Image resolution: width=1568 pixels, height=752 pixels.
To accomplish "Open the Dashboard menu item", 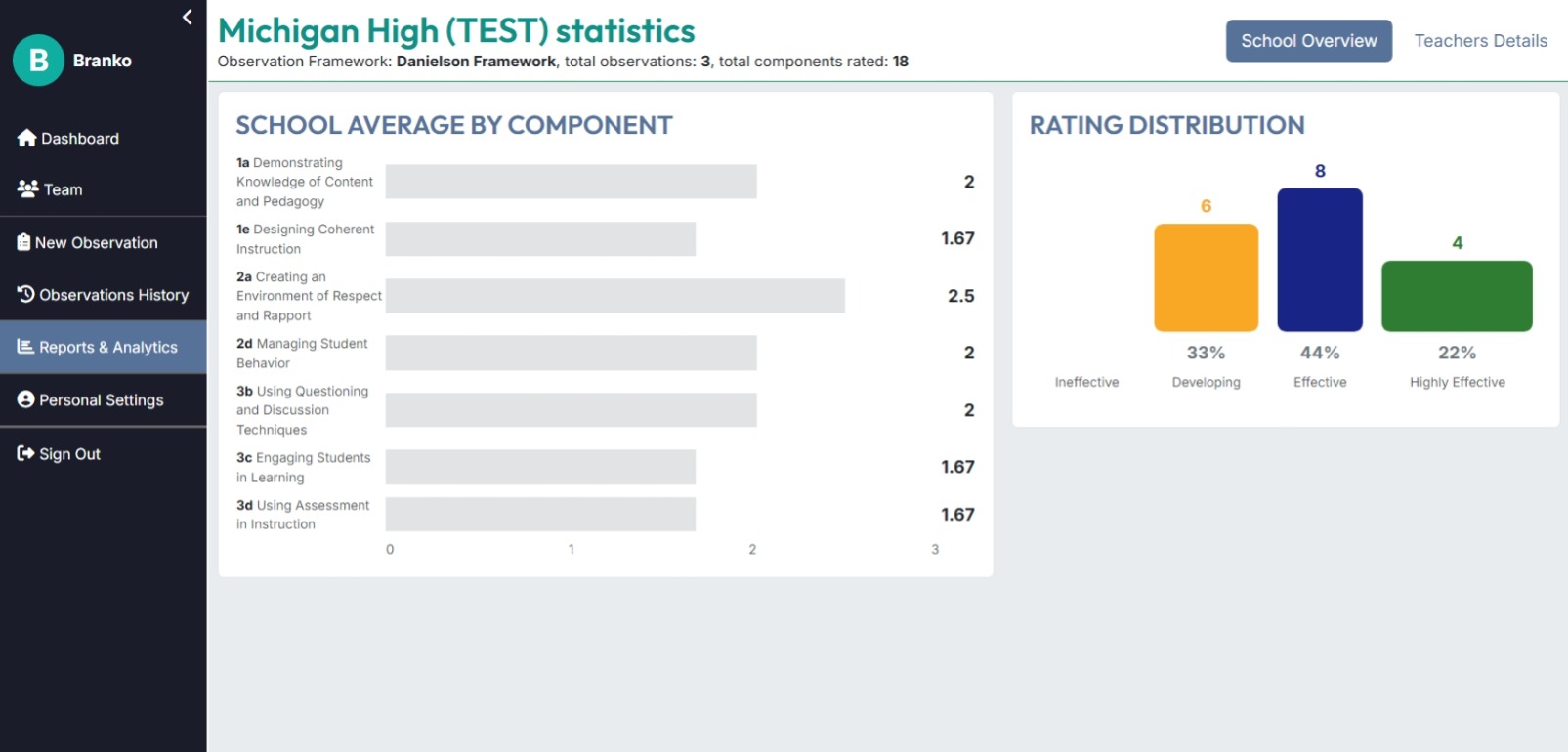I will coord(104,139).
